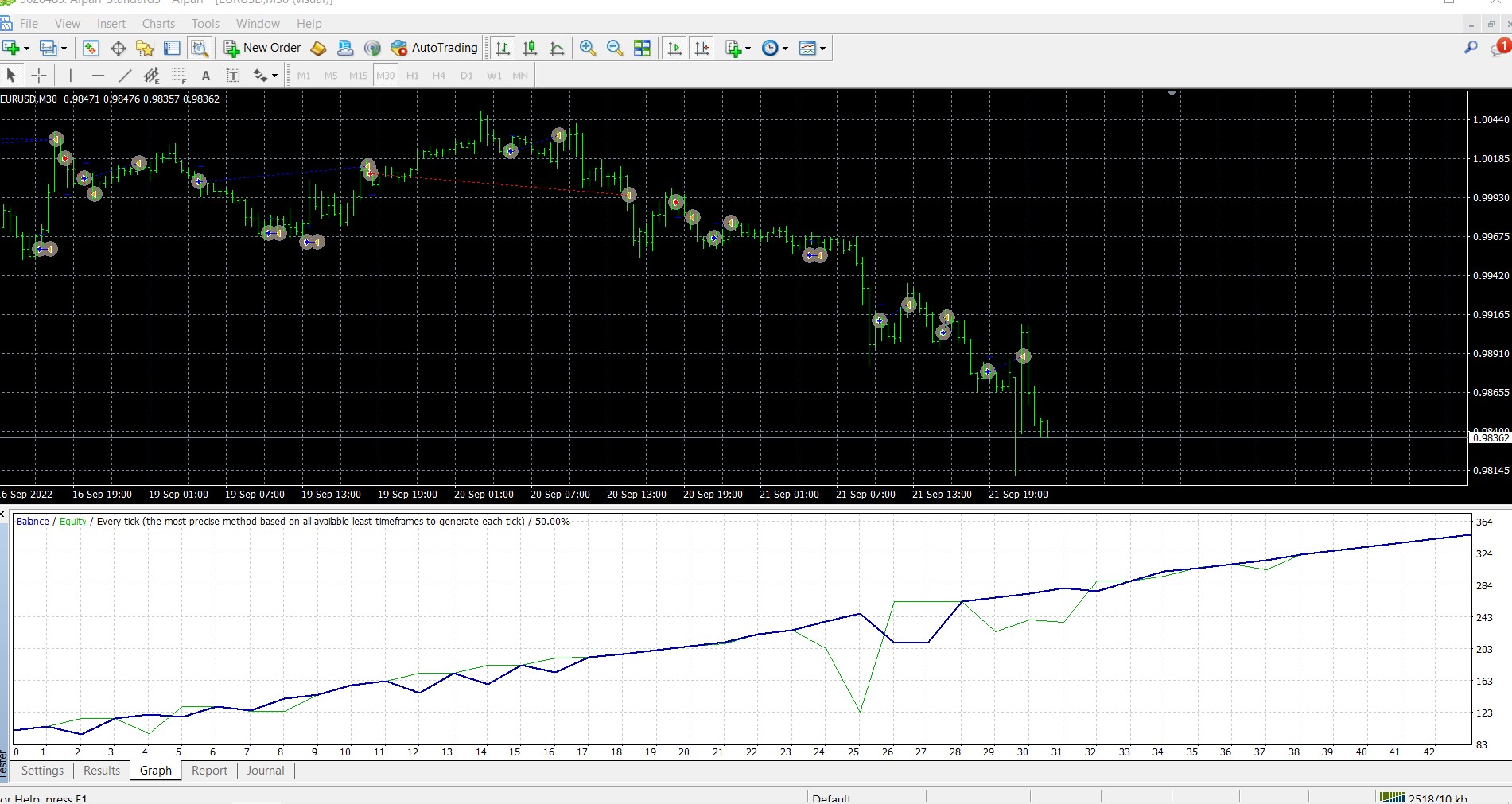Switch chart to Candlesticks mode
Image resolution: width=1512 pixels, height=804 pixels.
click(x=530, y=49)
